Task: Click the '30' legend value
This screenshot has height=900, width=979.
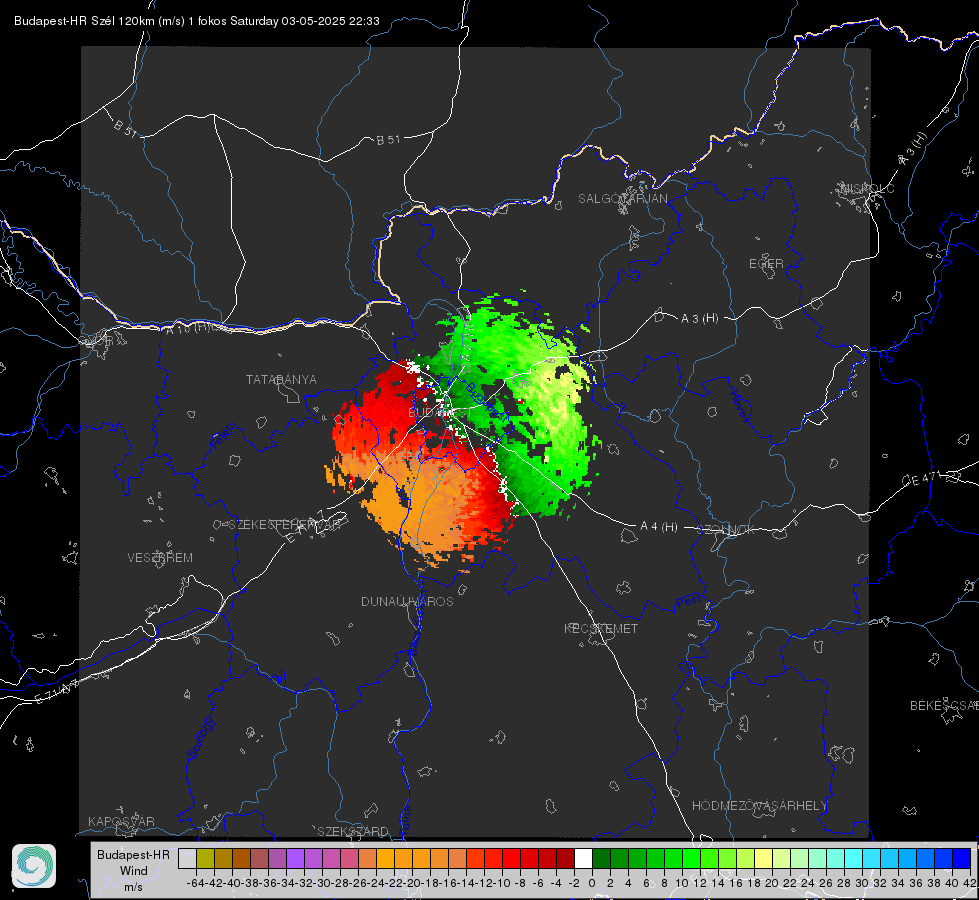Action: (862, 883)
